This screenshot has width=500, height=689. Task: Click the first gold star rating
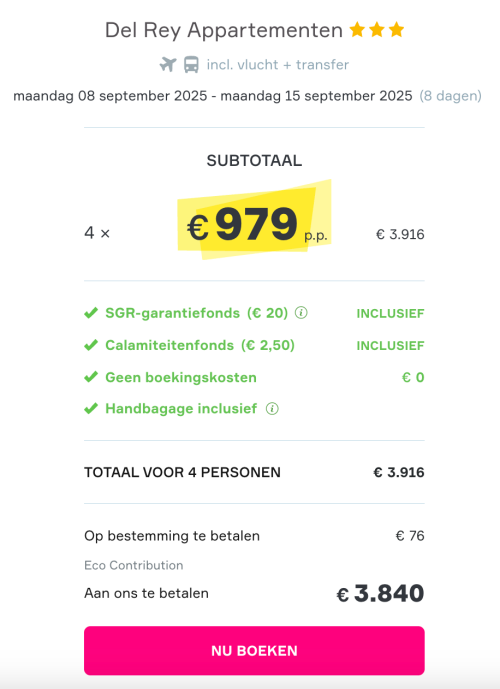(x=357, y=30)
